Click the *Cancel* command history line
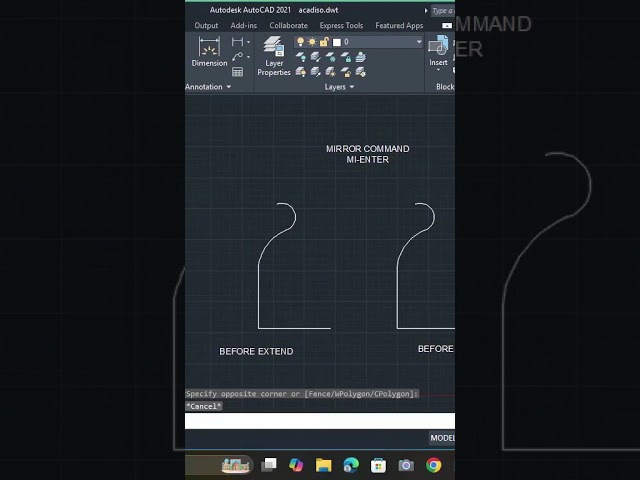 coord(204,406)
